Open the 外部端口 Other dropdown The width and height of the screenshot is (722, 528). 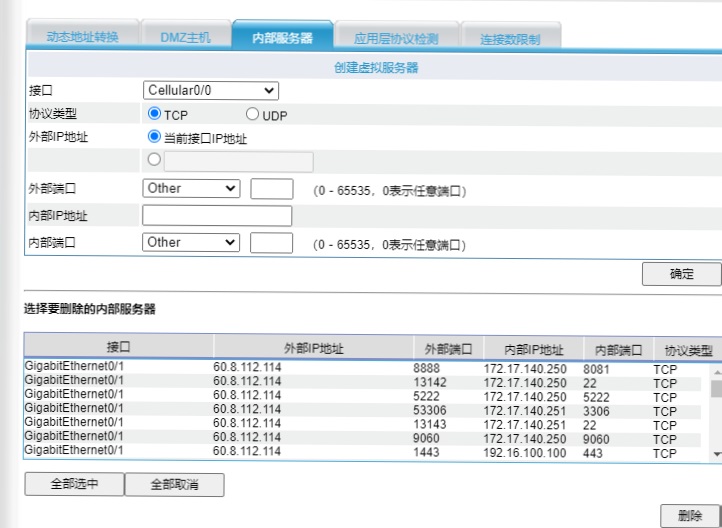click(192, 188)
